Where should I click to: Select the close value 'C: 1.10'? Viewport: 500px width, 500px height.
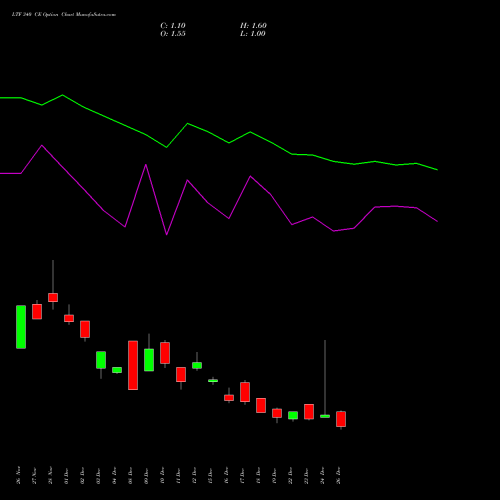[x=173, y=26]
